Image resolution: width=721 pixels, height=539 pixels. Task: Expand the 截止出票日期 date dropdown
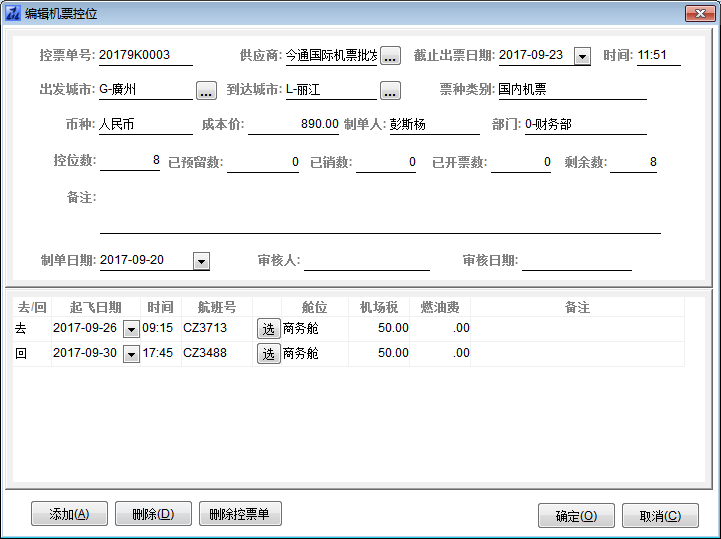(x=583, y=56)
